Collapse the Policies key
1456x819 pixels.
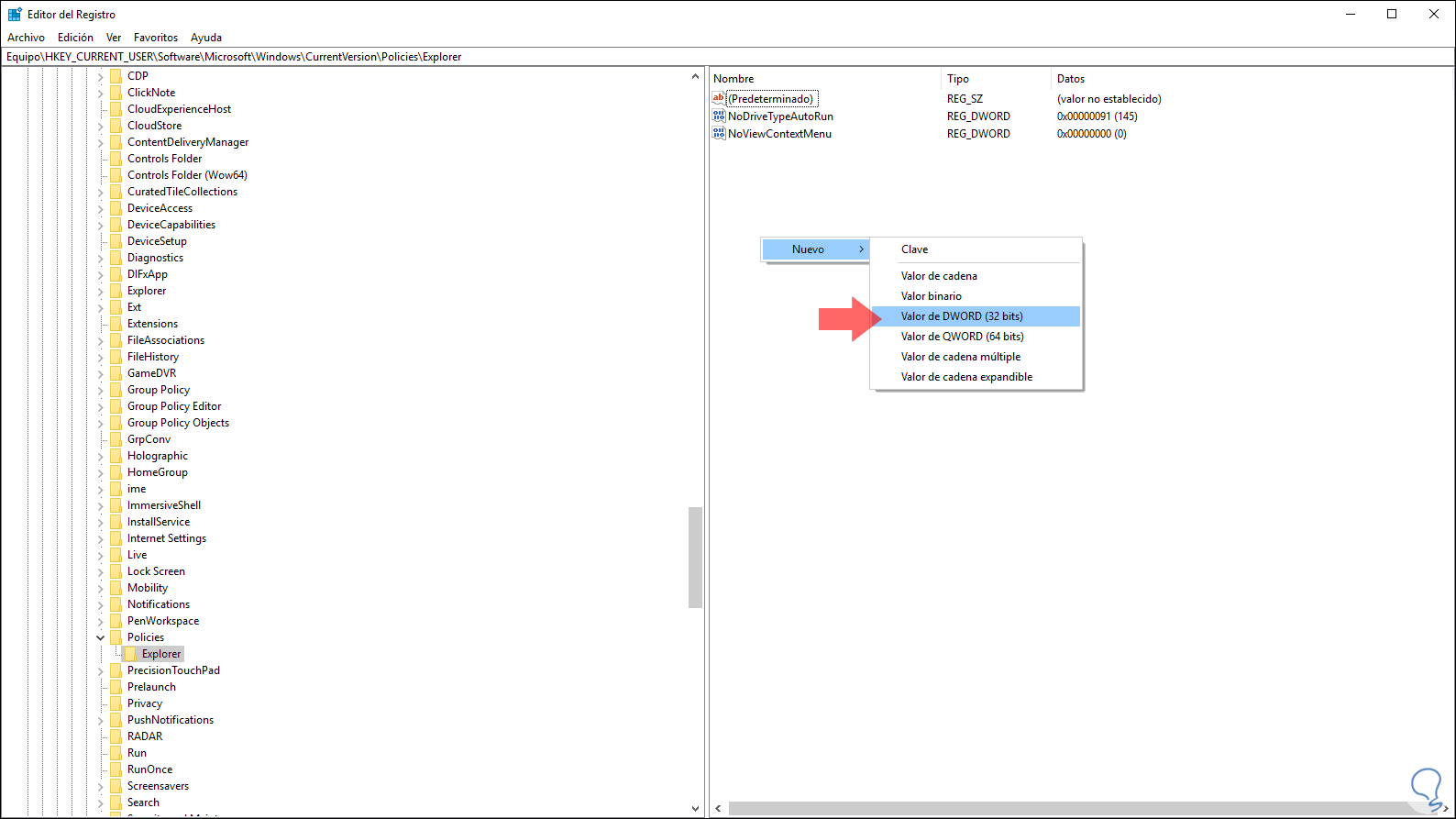pos(101,637)
